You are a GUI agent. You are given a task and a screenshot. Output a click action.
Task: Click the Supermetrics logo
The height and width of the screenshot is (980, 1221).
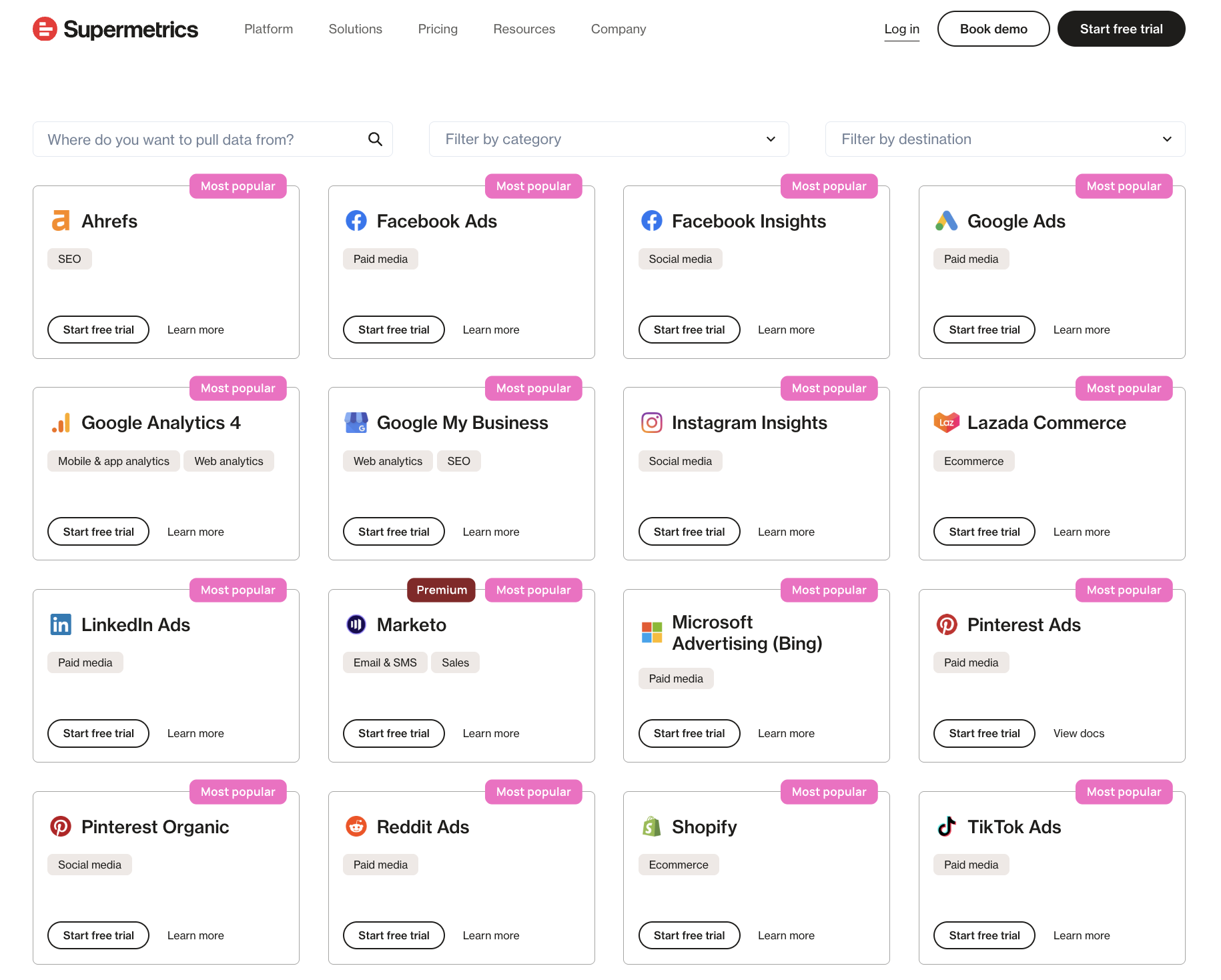click(115, 29)
